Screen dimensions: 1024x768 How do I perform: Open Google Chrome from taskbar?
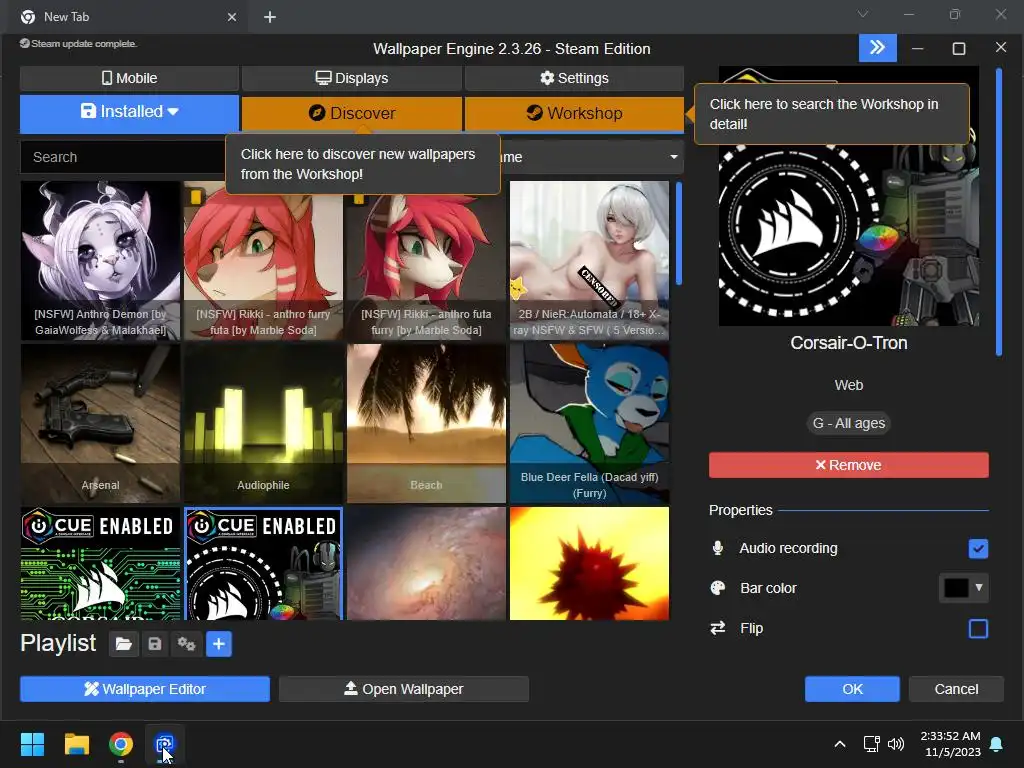121,744
